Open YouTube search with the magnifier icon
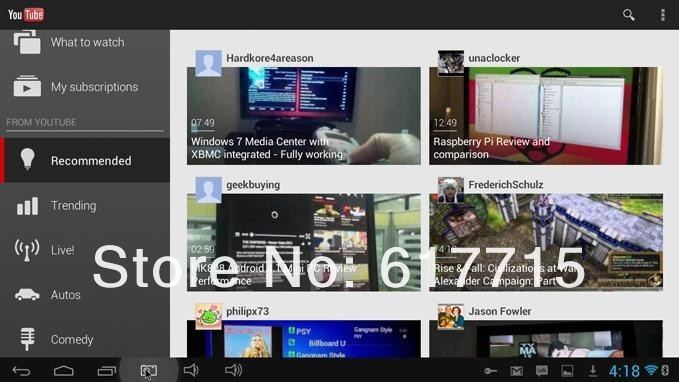Viewport: 679px width, 382px height. (x=628, y=15)
